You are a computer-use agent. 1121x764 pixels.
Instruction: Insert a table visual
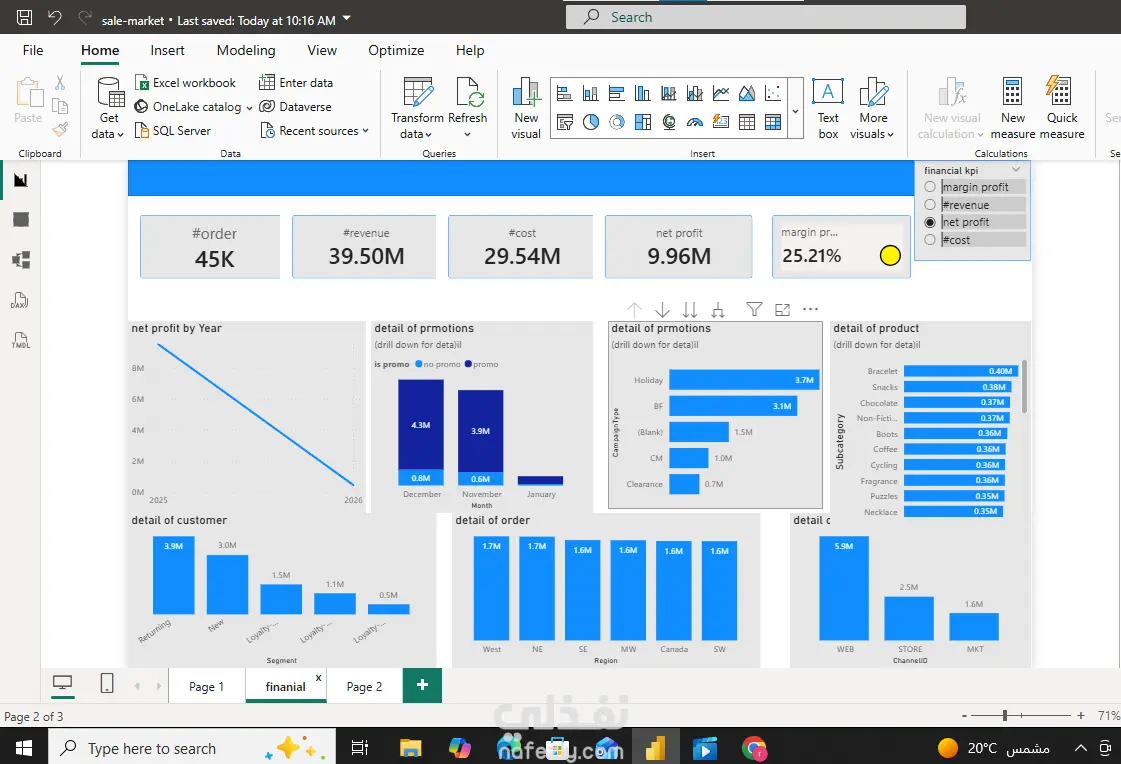click(747, 122)
